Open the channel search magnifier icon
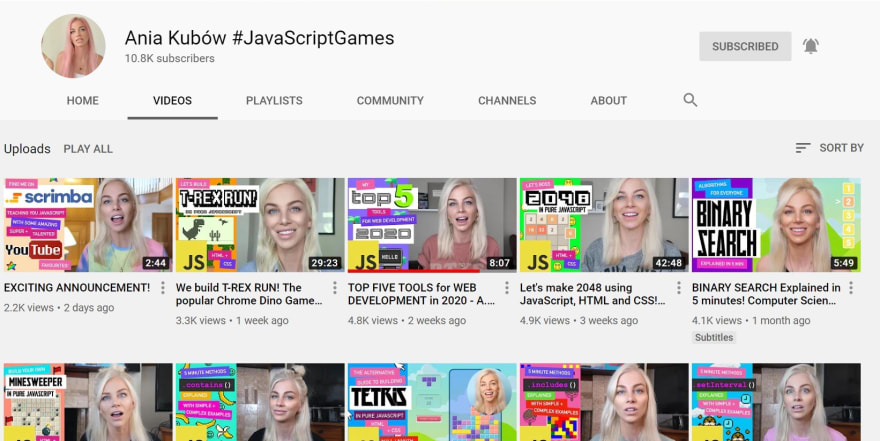Image resolution: width=880 pixels, height=441 pixels. coord(690,100)
